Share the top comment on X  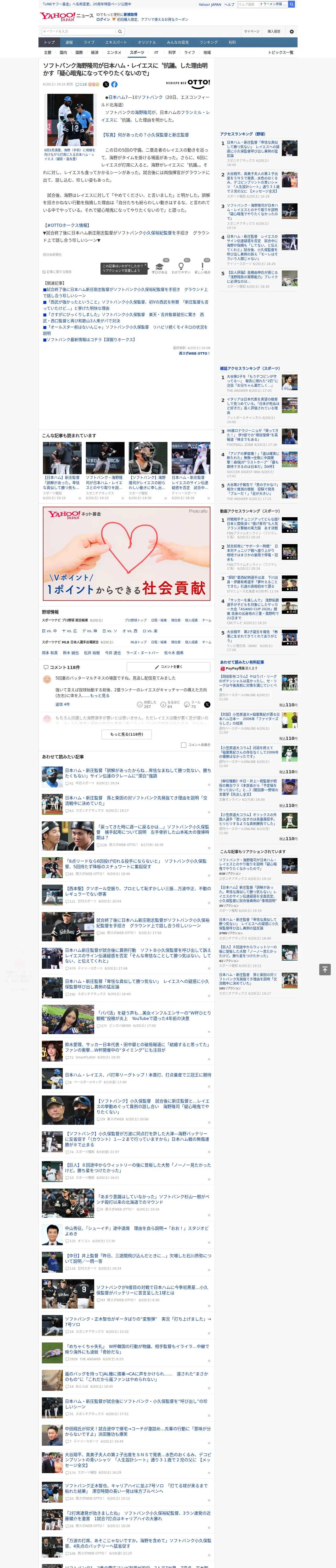(x=207, y=704)
